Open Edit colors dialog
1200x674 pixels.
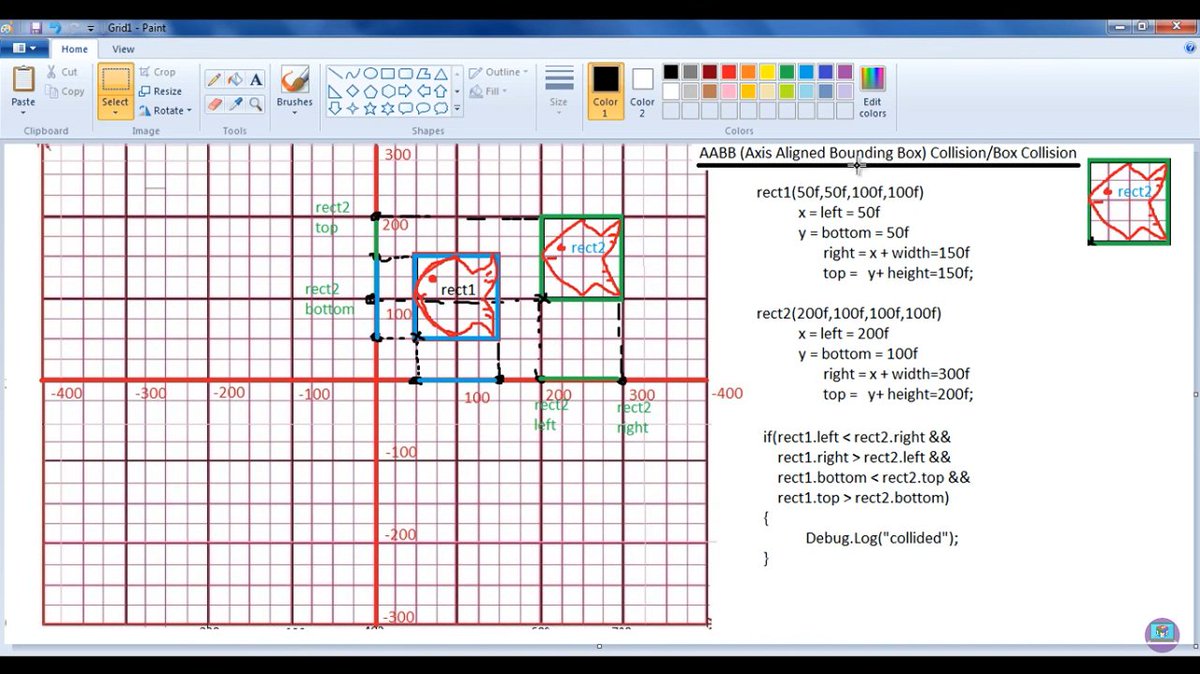pyautogui.click(x=872, y=92)
